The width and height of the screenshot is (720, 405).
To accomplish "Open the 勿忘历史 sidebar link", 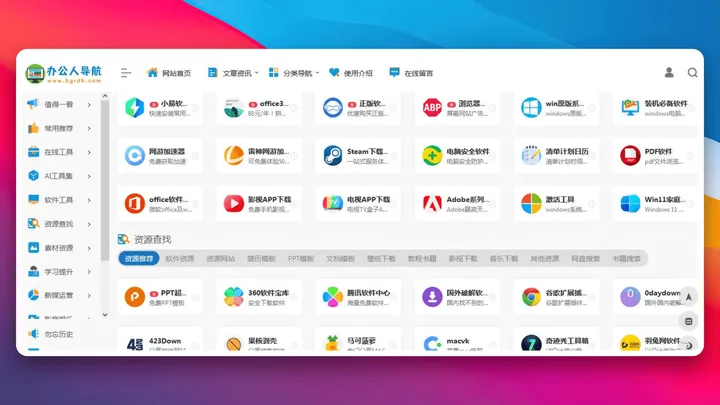I will pos(51,334).
